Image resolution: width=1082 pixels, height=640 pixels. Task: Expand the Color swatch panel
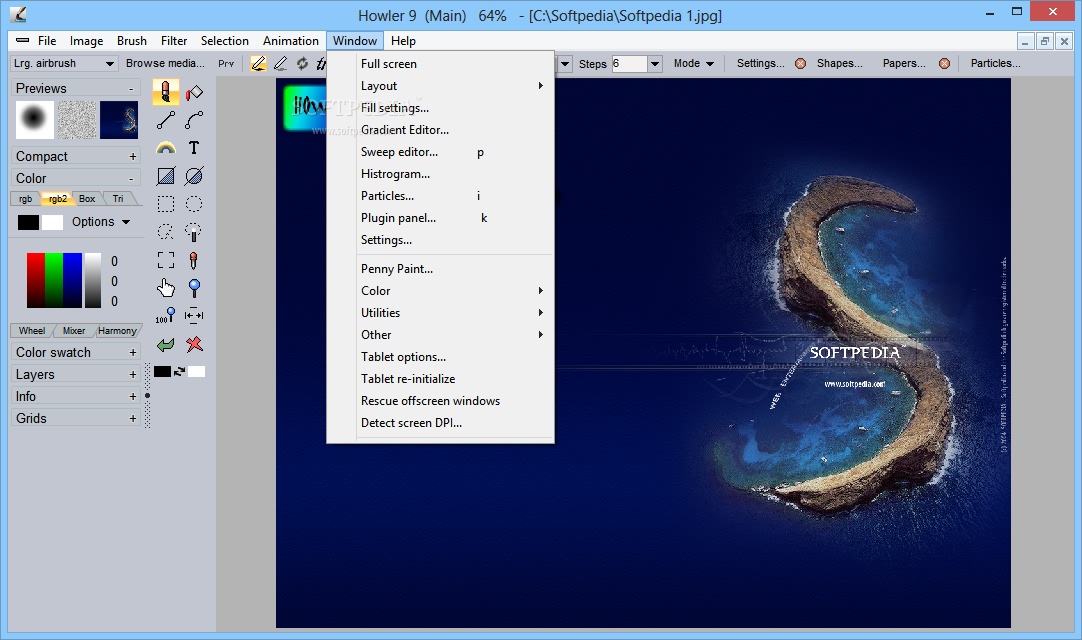pos(132,353)
